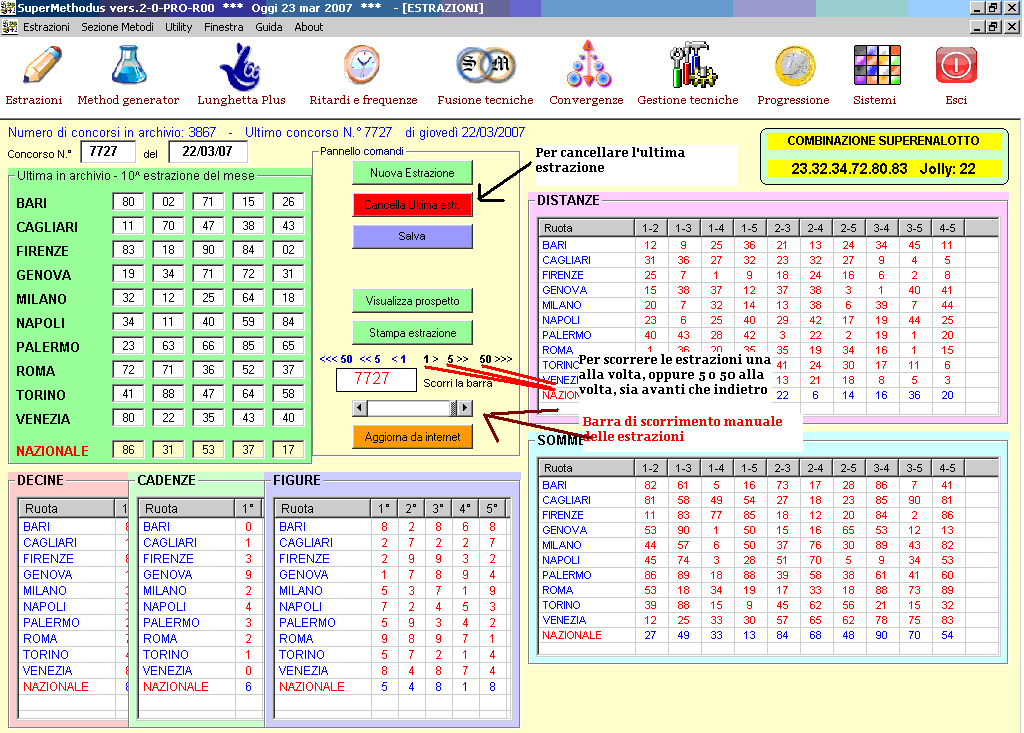Select the VENEZIA row in the FIGURE table
Screen dimensions: 1024x733
click(x=392, y=671)
